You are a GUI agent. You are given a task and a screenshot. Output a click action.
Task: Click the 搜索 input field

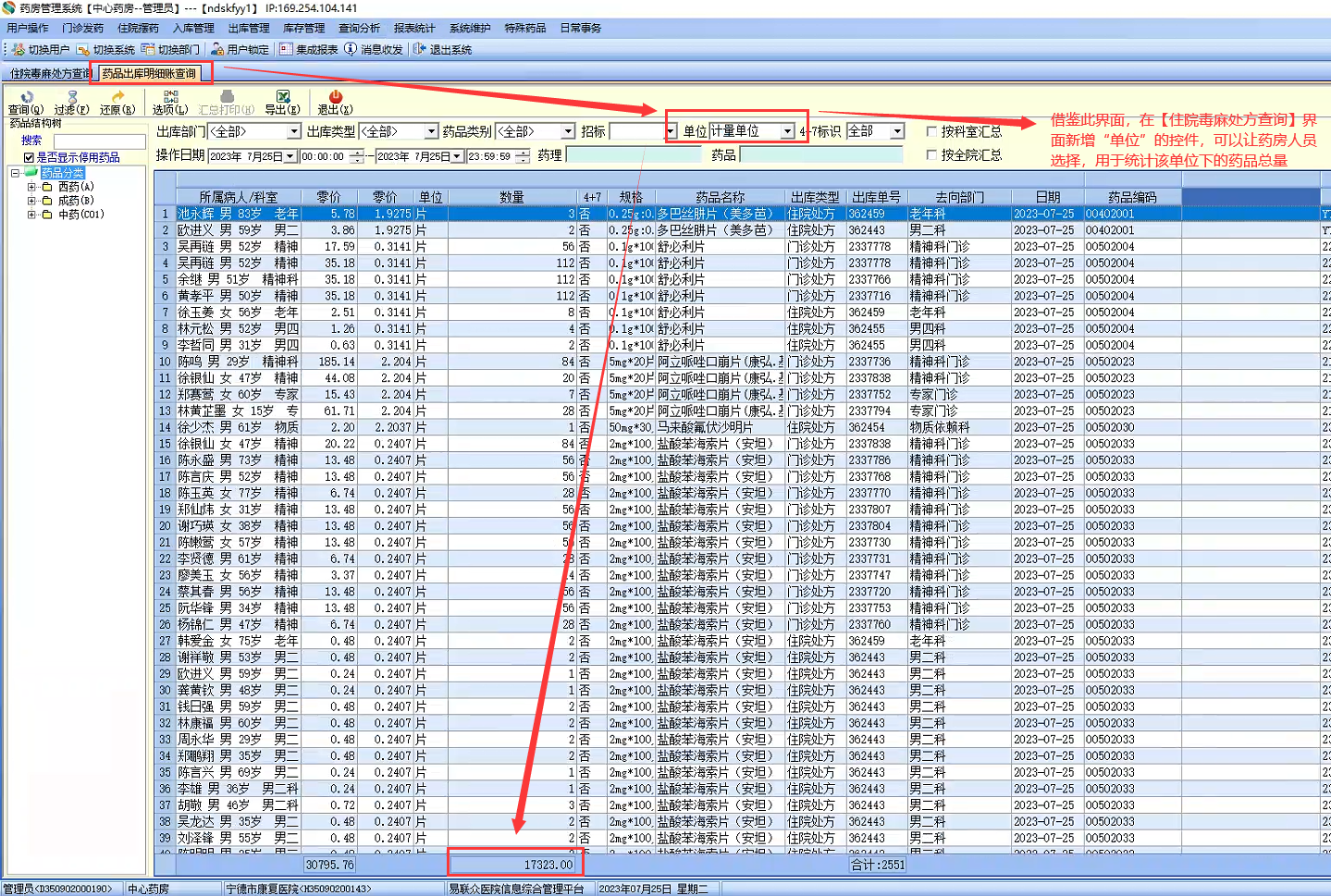[x=99, y=141]
